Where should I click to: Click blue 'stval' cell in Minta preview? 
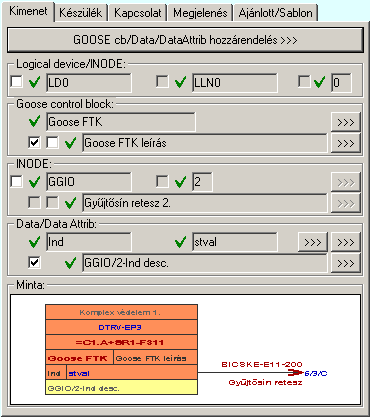pos(132,373)
